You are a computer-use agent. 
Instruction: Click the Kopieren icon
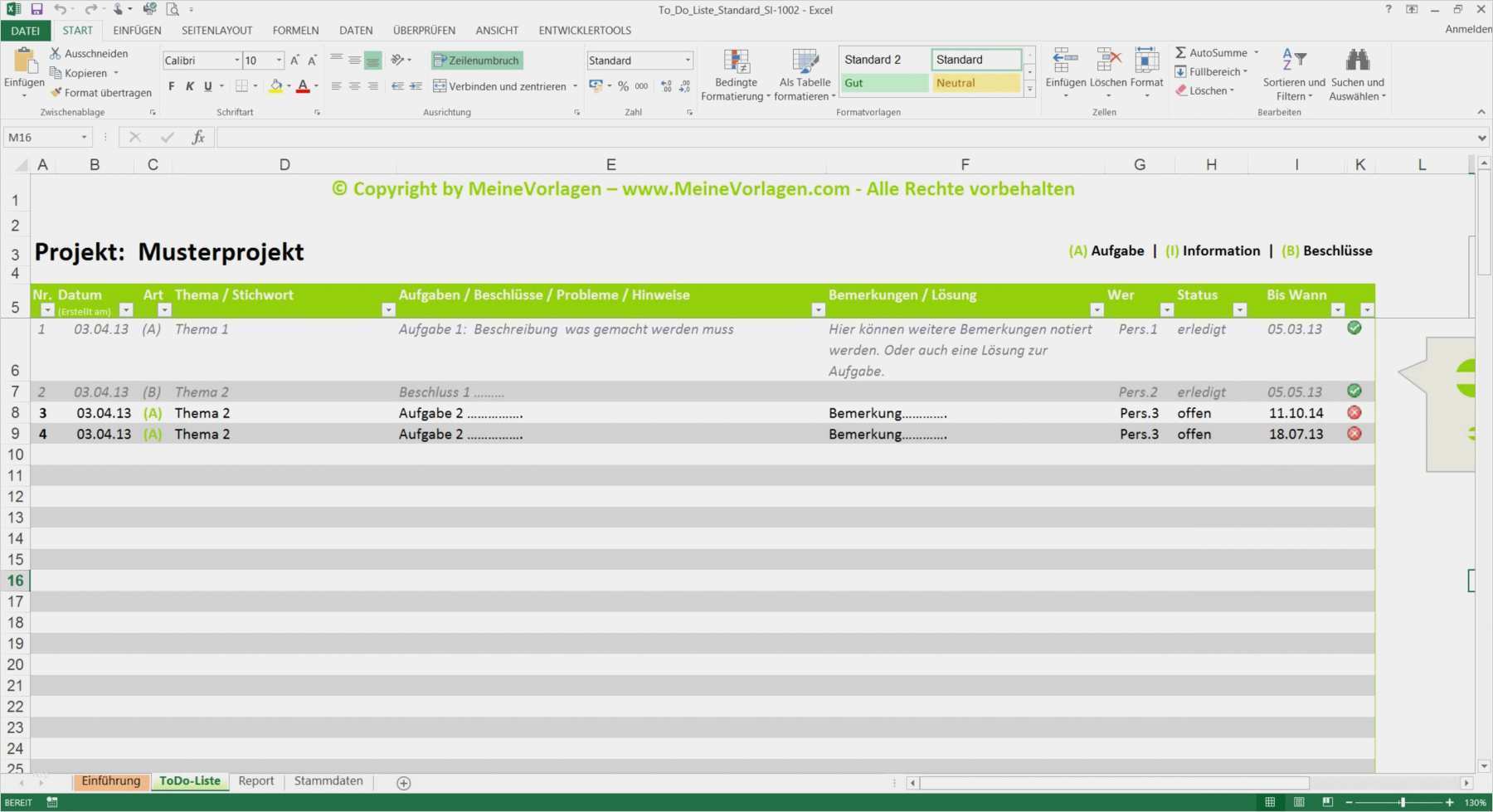(x=55, y=72)
